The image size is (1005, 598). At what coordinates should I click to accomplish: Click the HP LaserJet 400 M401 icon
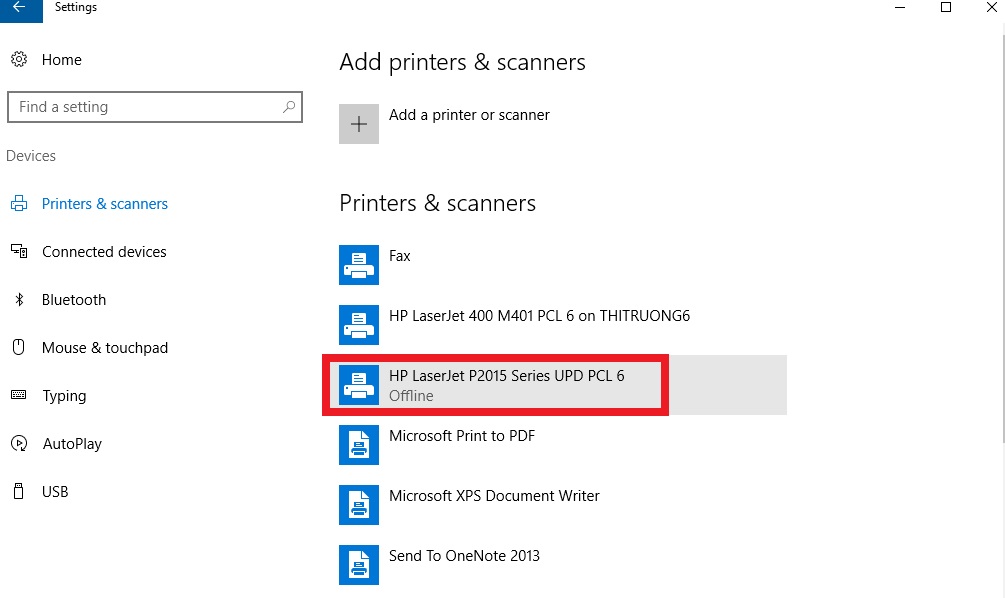tap(359, 325)
